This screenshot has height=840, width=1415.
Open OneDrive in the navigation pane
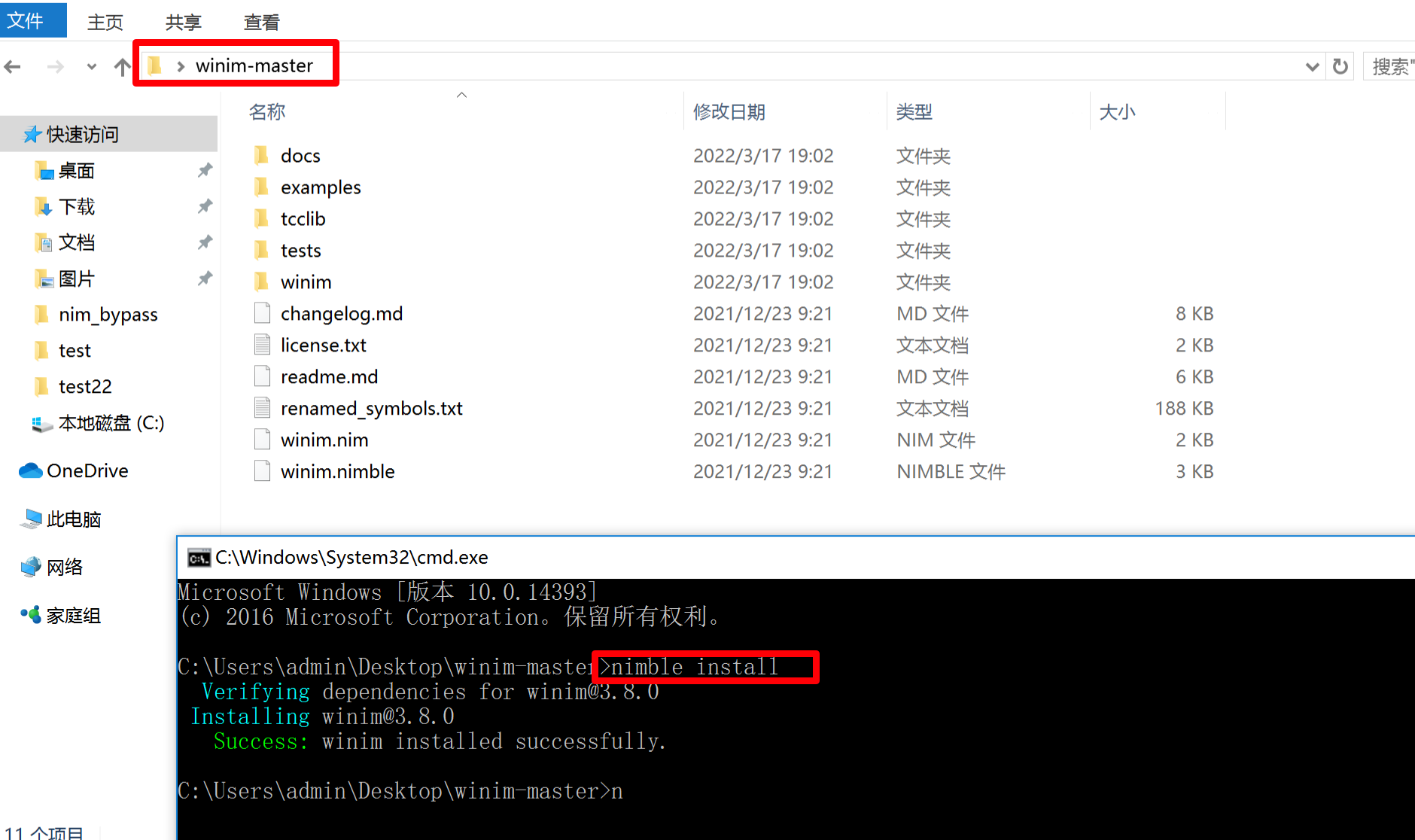coord(87,471)
